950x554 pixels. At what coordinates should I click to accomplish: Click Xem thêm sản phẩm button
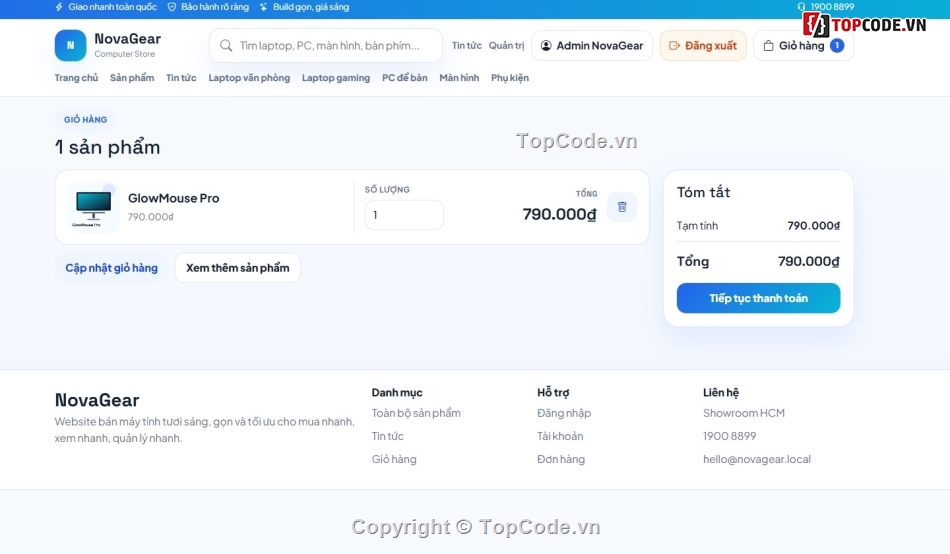coord(238,268)
